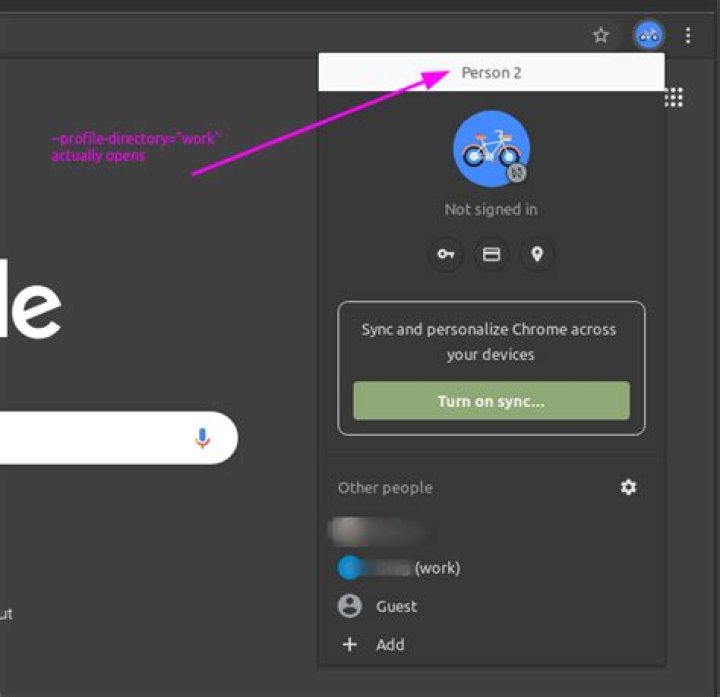Image resolution: width=720 pixels, height=697 pixels.
Task: Bookmark this page with the star icon
Action: 601,35
